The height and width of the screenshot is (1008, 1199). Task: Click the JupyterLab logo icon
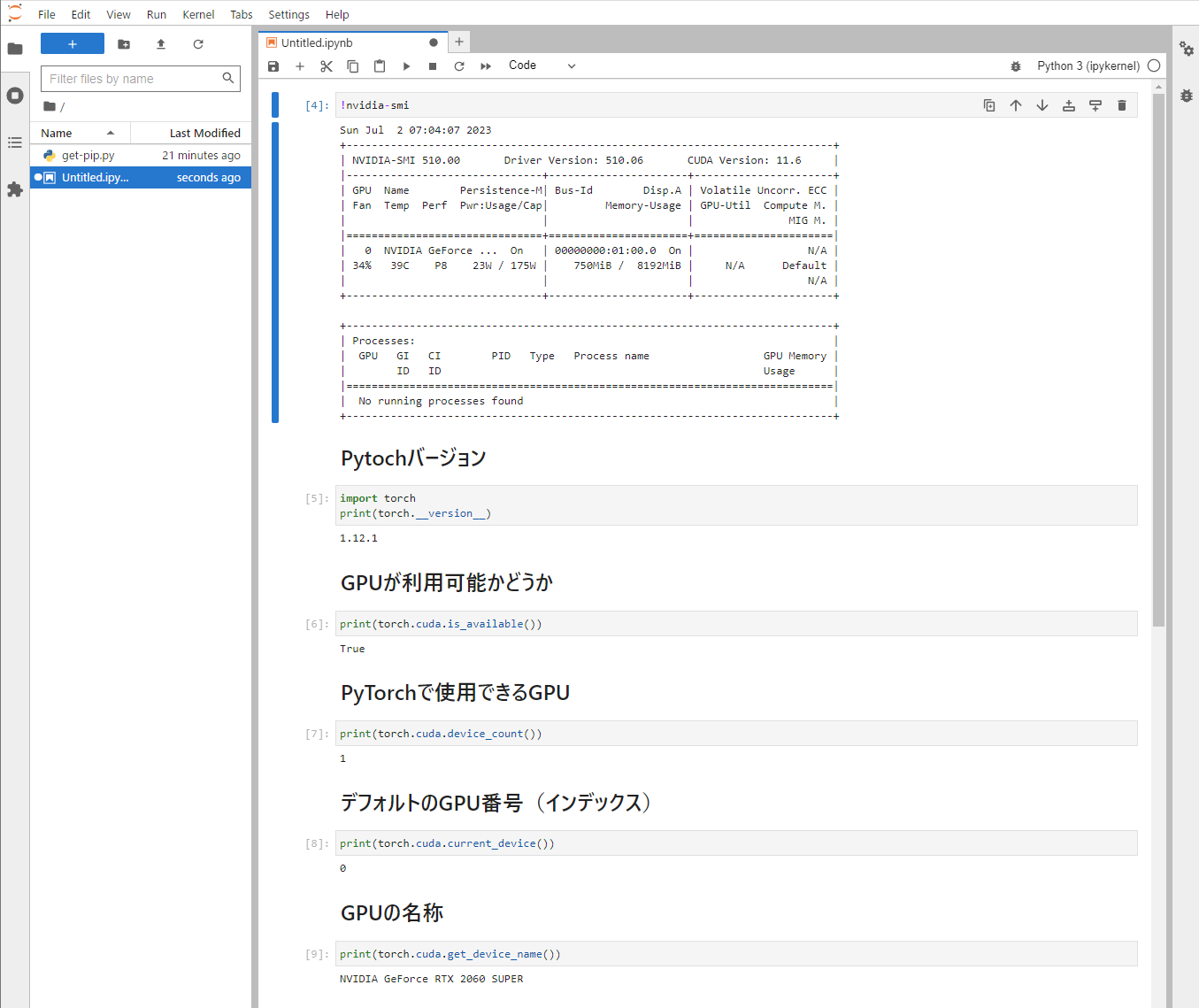pos(15,12)
